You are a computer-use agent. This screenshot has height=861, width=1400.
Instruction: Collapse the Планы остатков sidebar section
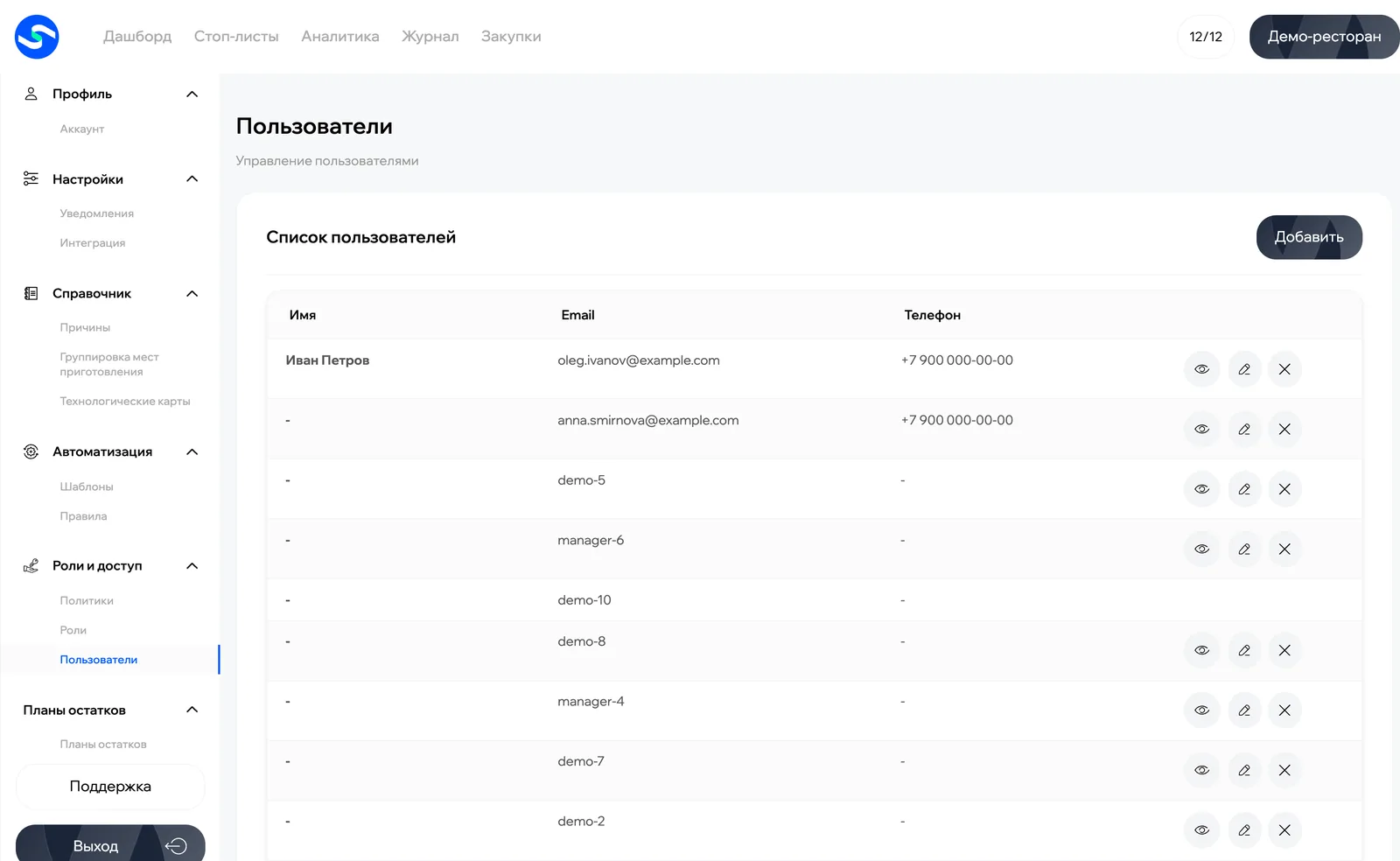coord(192,710)
